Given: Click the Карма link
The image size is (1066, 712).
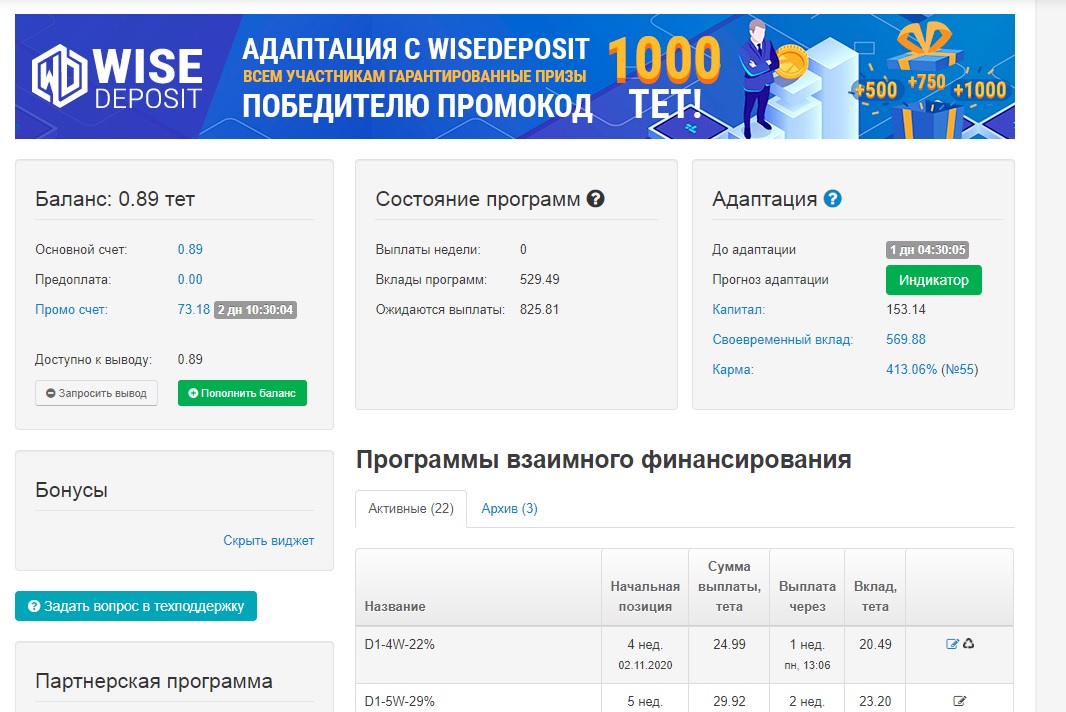Looking at the screenshot, I should coord(732,370).
